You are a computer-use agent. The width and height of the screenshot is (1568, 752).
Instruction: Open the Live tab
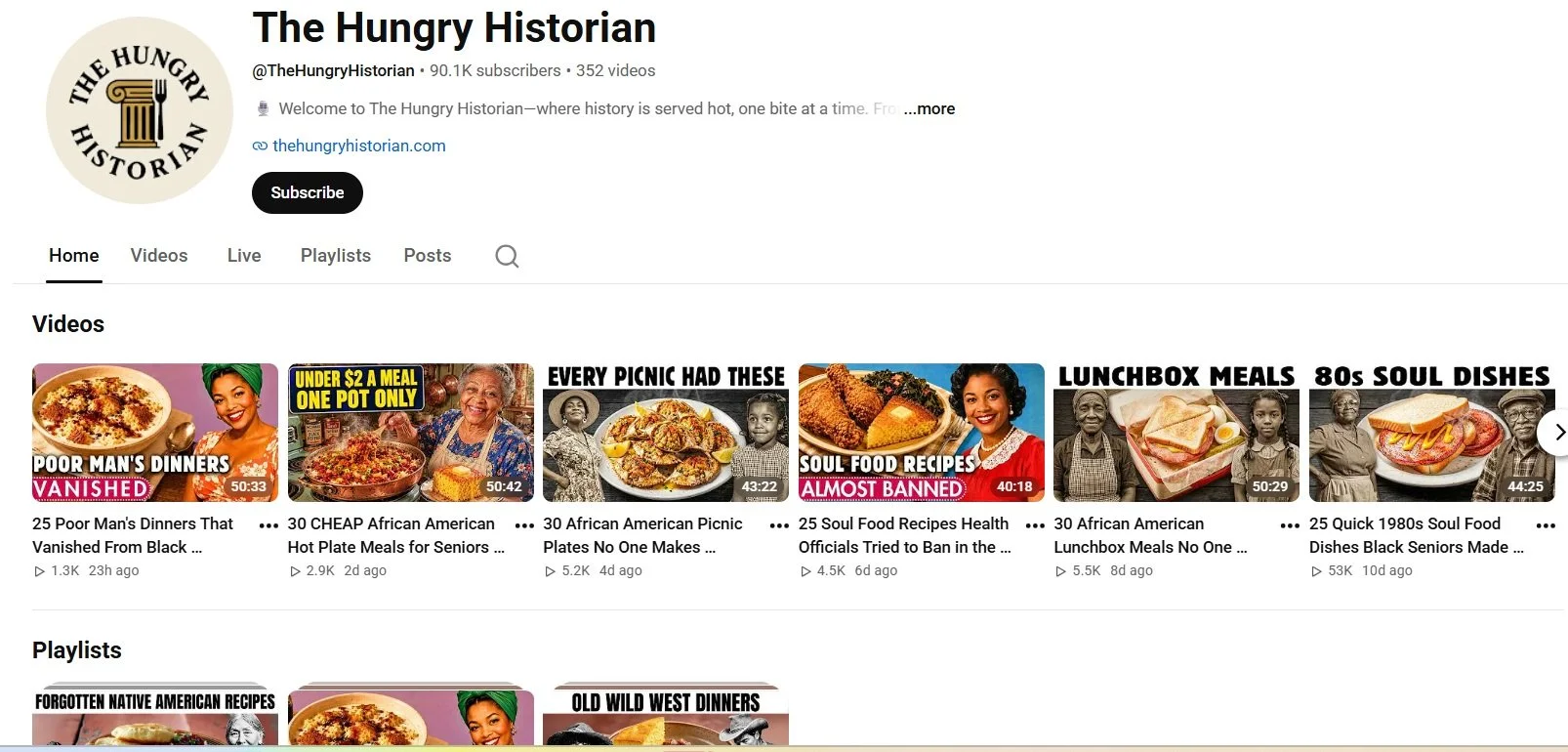click(244, 256)
